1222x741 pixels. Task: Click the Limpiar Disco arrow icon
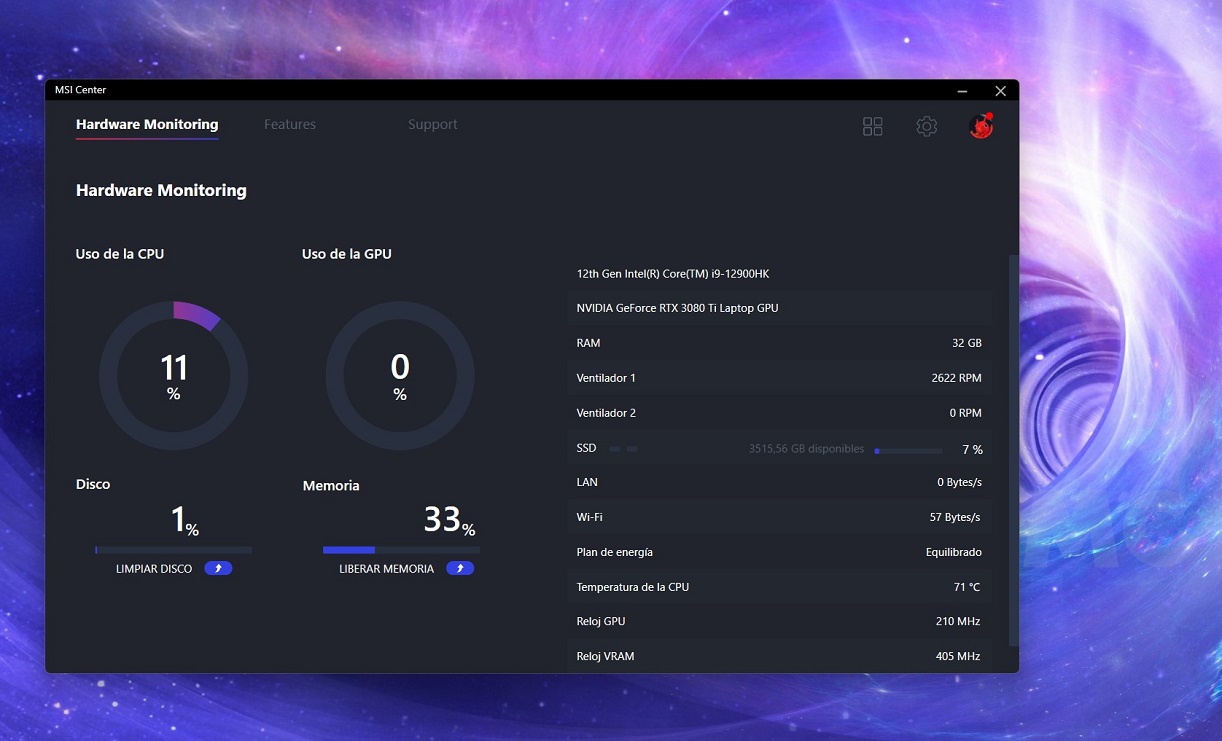click(218, 568)
